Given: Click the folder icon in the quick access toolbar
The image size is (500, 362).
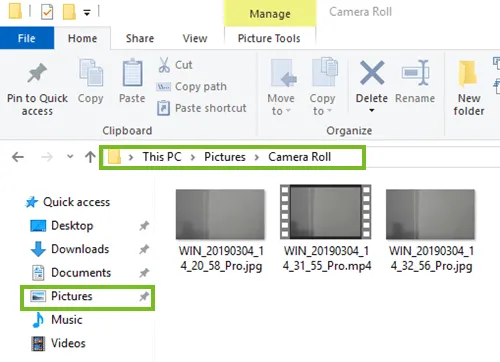Looking at the screenshot, I should pos(69,12).
